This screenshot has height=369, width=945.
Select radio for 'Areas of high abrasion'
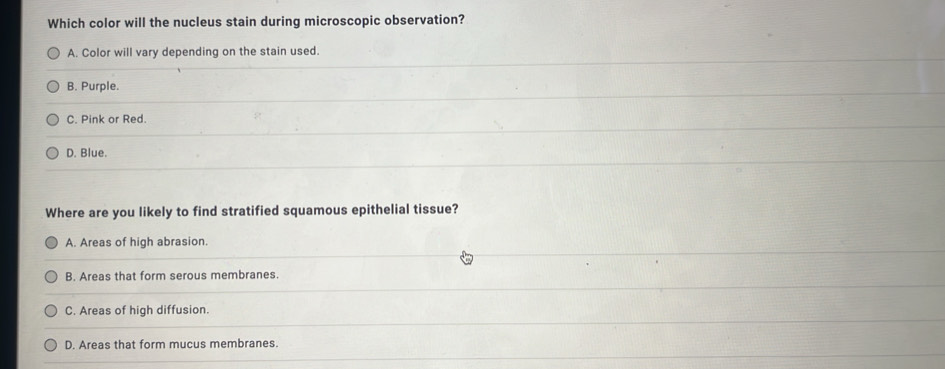coord(52,242)
